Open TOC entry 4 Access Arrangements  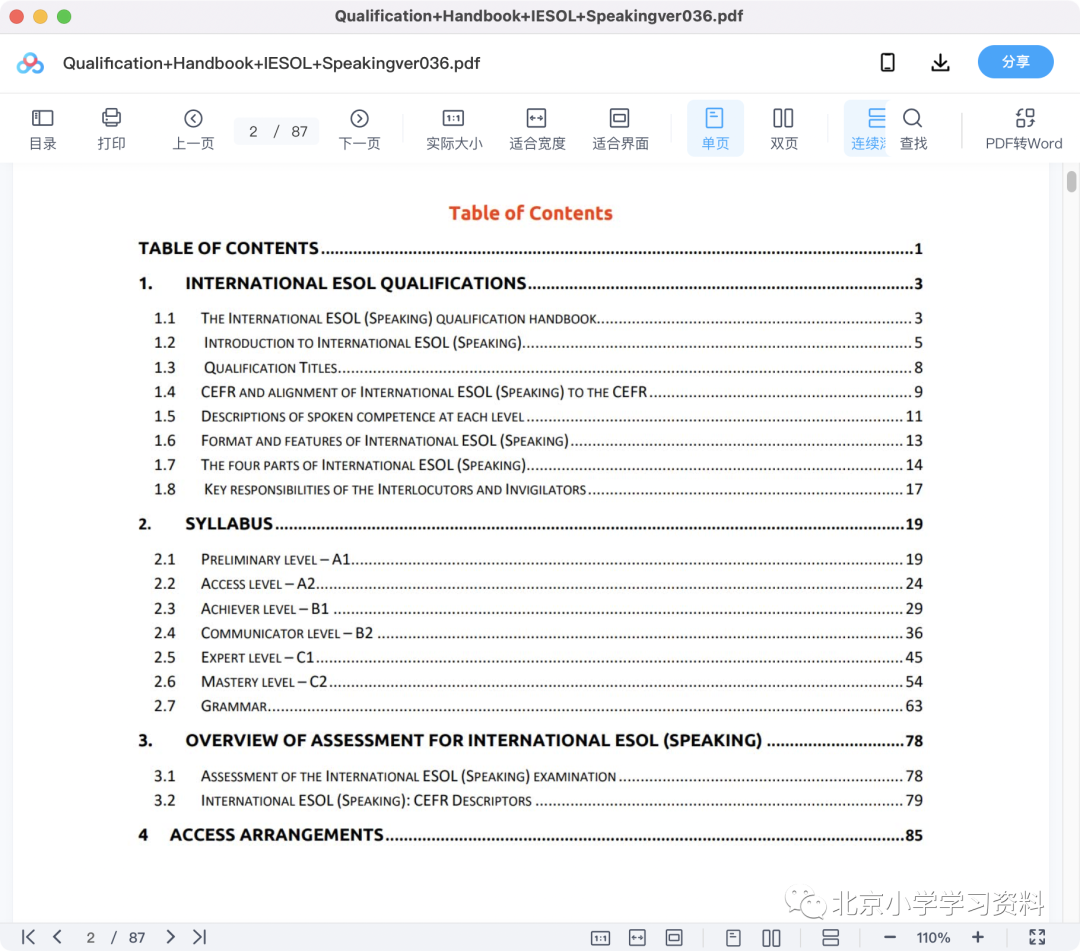click(x=530, y=835)
